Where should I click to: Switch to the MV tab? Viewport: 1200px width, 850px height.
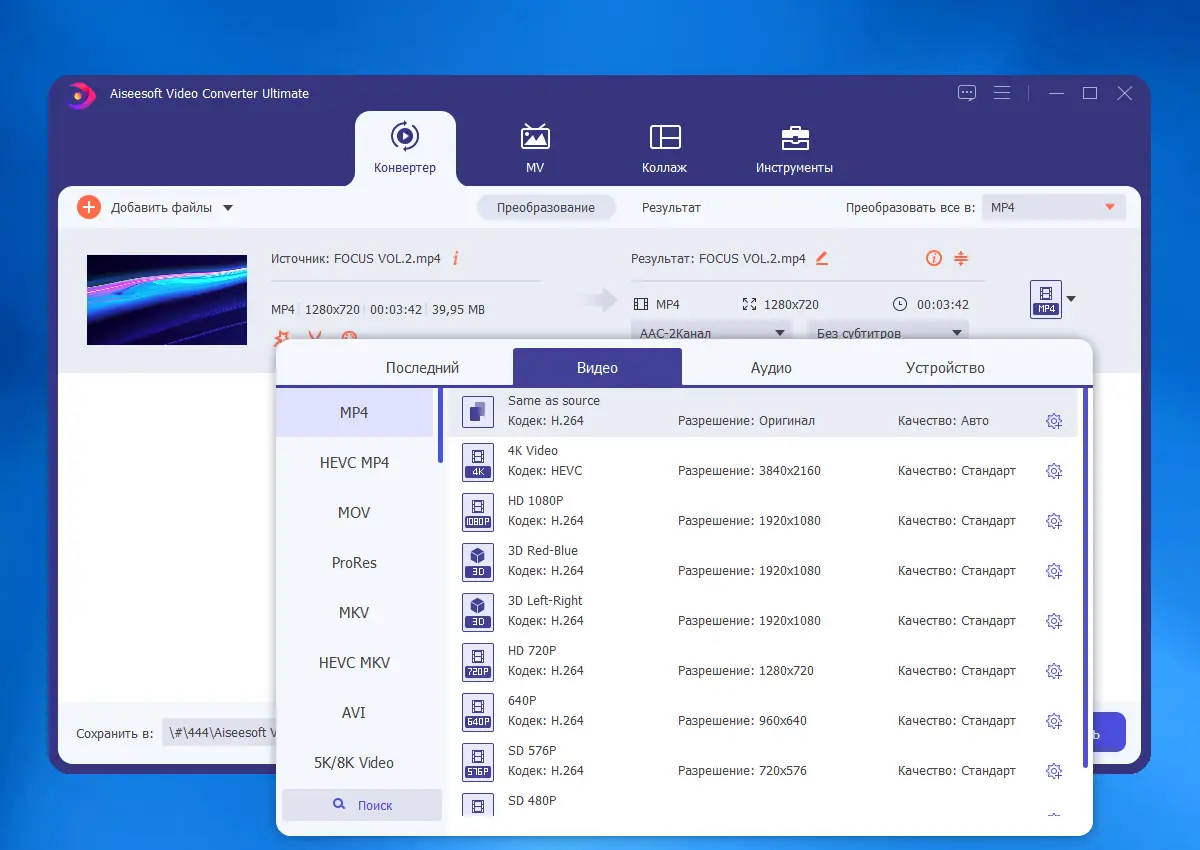pyautogui.click(x=535, y=148)
